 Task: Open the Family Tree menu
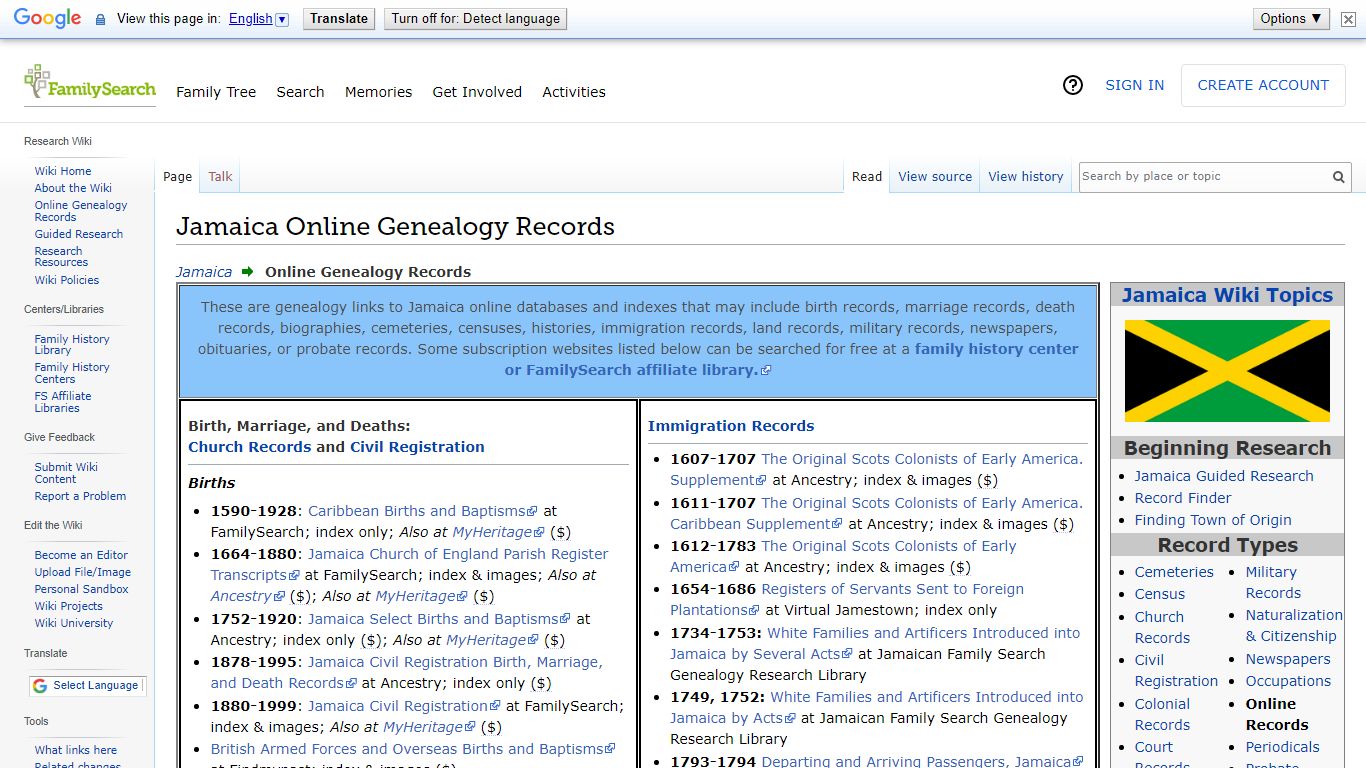(x=216, y=92)
